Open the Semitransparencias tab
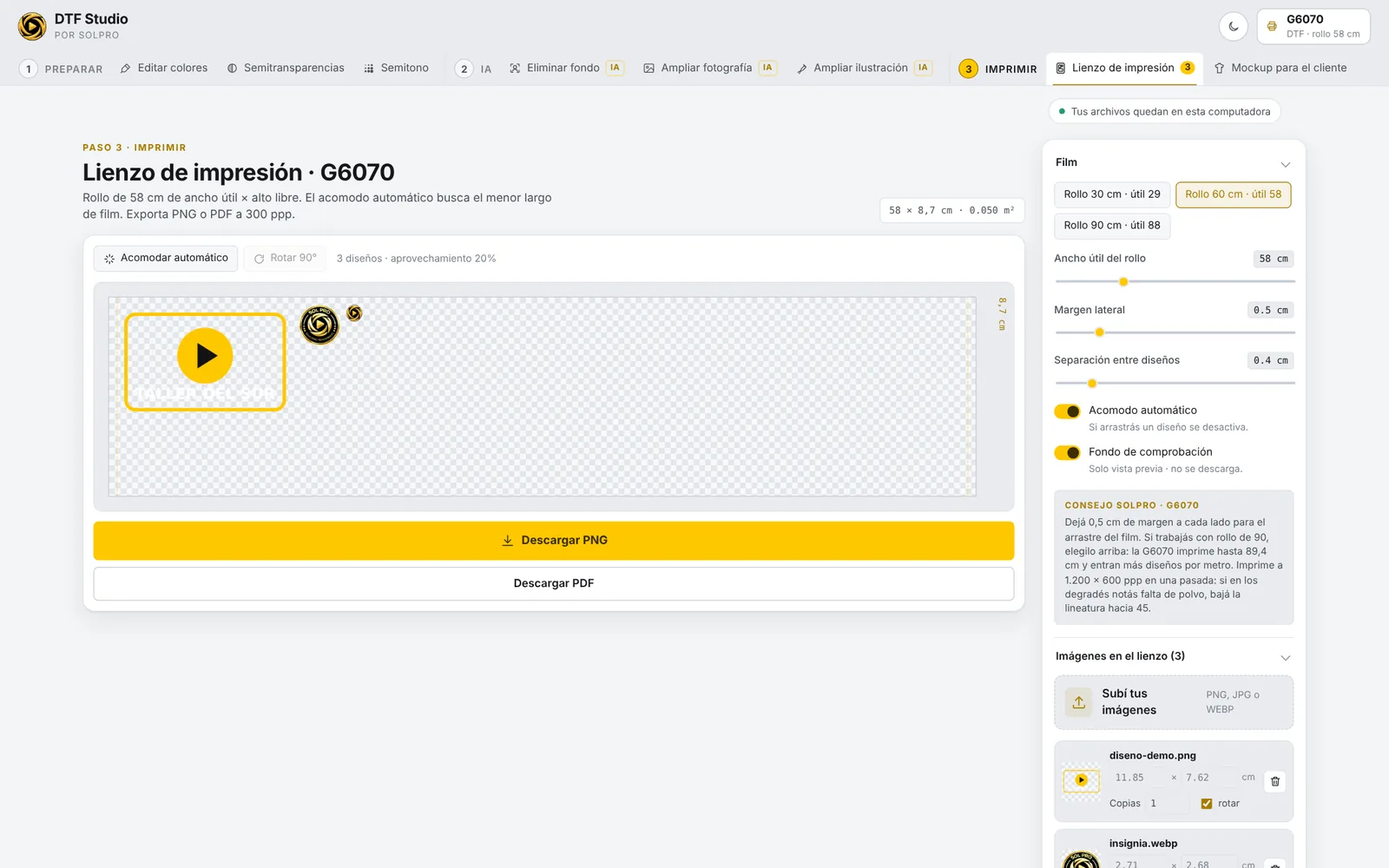The image size is (1389, 868). click(286, 68)
